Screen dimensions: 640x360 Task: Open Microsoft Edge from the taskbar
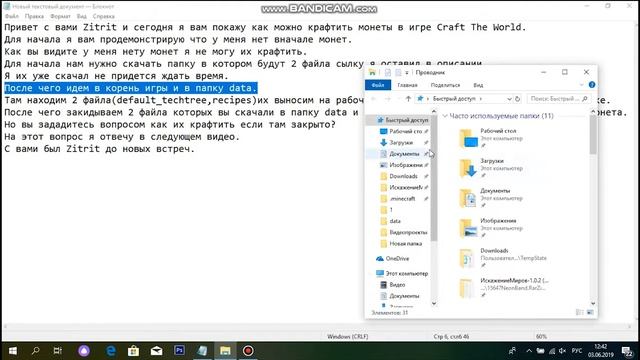[111, 351]
